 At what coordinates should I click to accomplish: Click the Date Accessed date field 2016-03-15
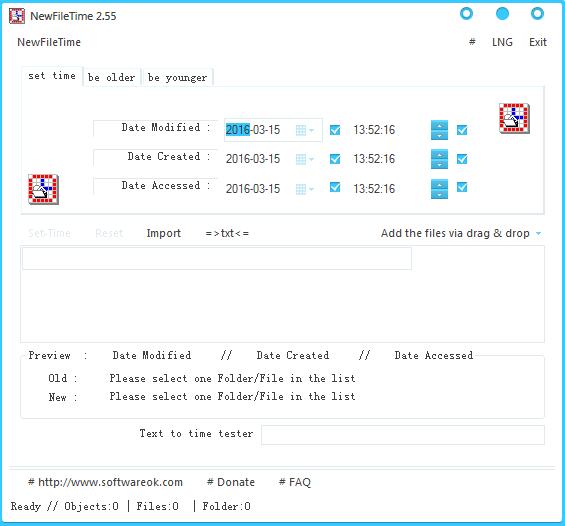pos(253,188)
